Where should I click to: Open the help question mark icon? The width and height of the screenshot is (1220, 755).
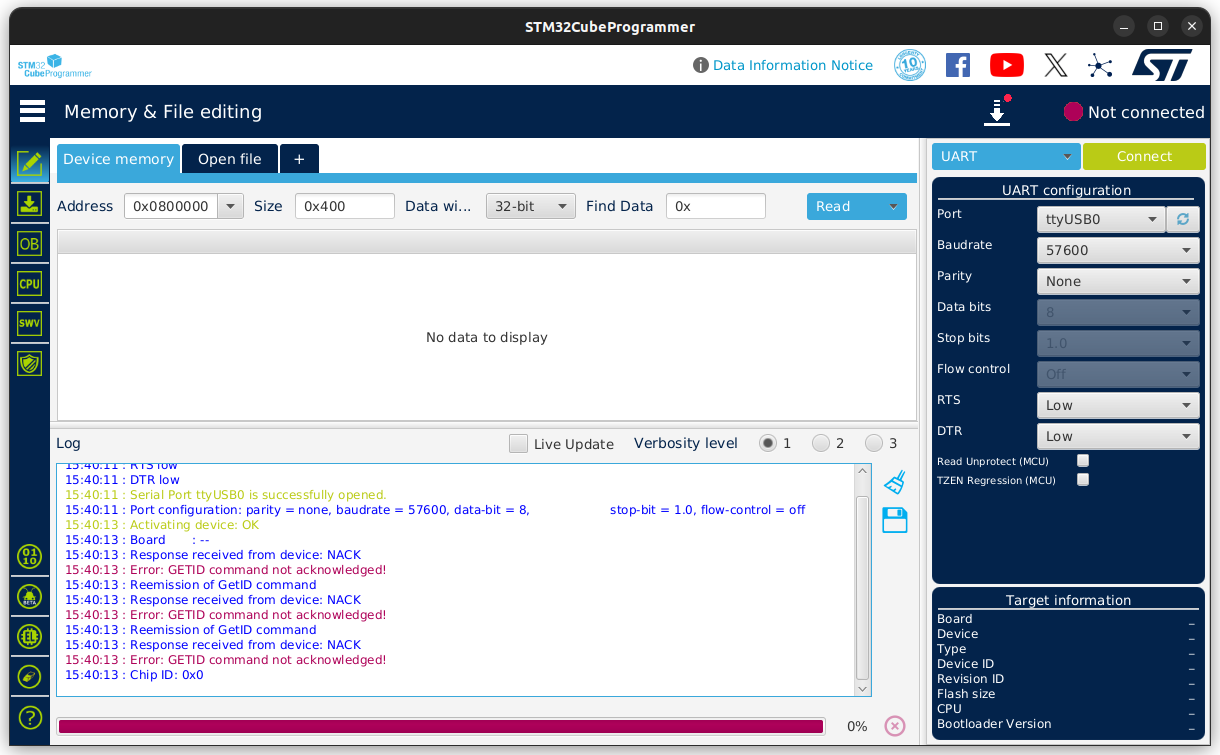point(30,717)
